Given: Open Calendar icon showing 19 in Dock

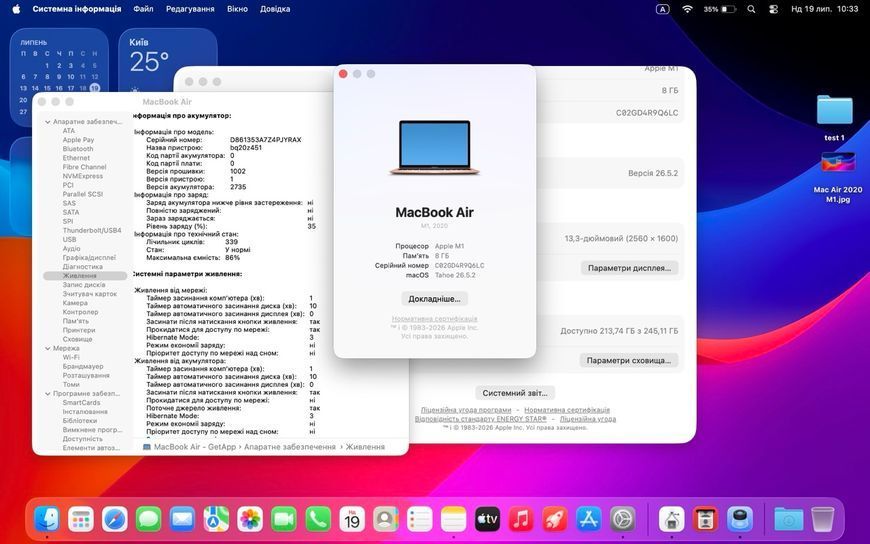Looking at the screenshot, I should tap(352, 520).
